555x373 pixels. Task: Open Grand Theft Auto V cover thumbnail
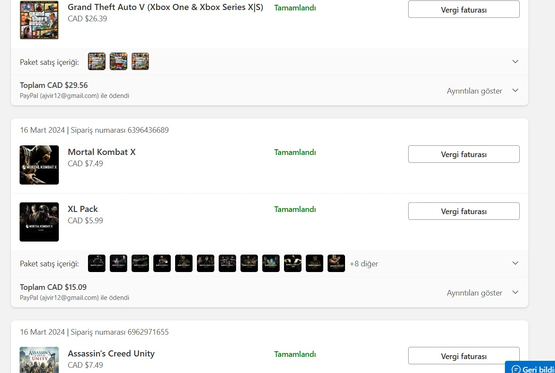coord(39,19)
